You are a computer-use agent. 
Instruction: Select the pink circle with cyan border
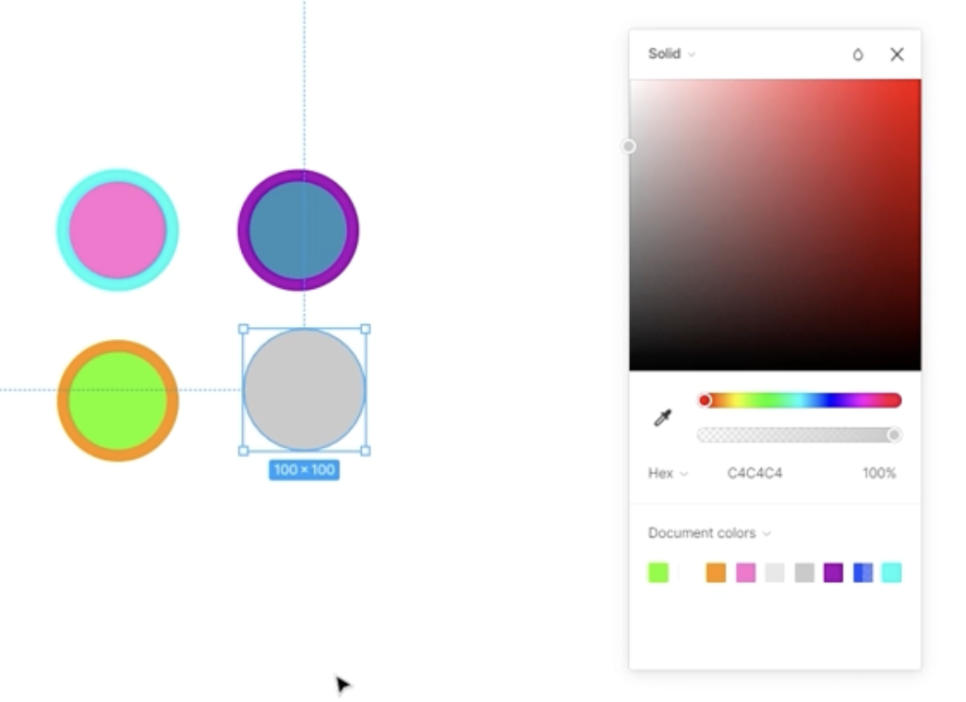118,230
